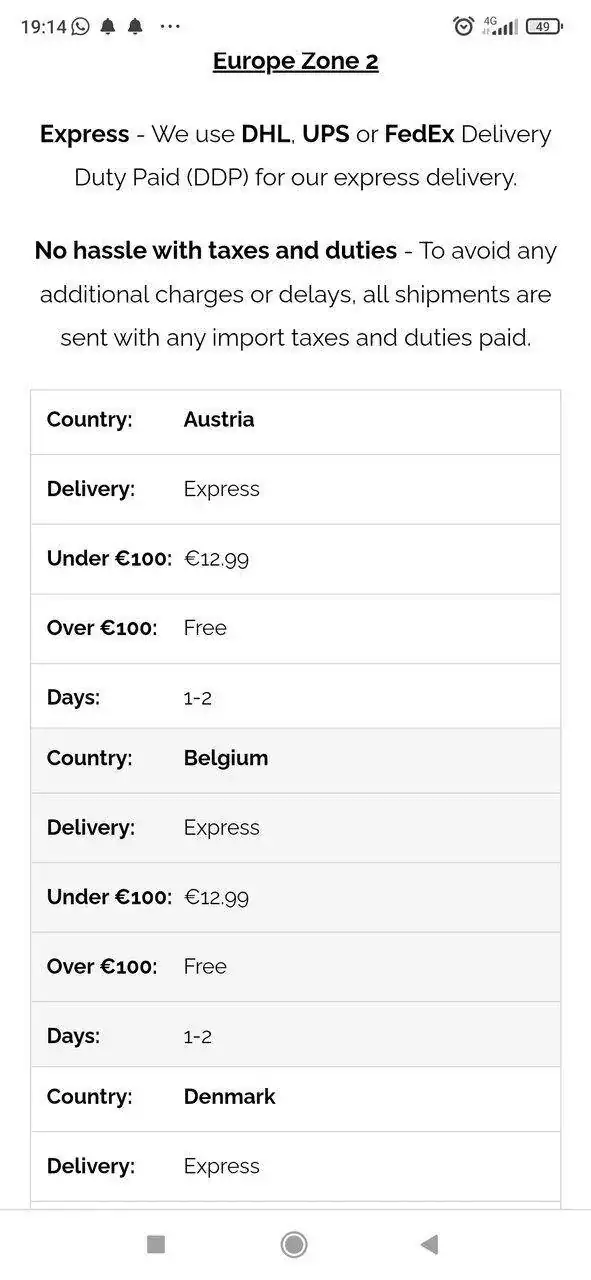The width and height of the screenshot is (591, 1280).
Task: Tap the first bell notification icon
Action: click(x=108, y=27)
